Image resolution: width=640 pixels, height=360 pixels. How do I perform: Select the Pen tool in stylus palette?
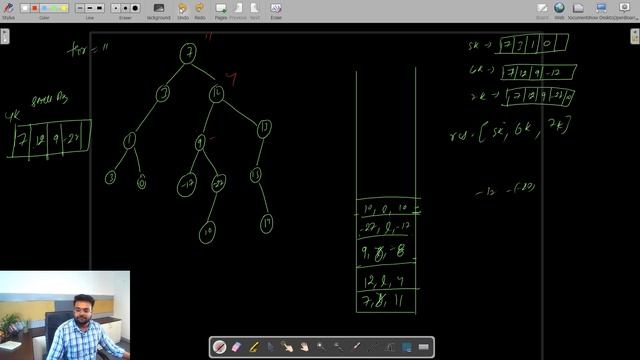(220, 347)
